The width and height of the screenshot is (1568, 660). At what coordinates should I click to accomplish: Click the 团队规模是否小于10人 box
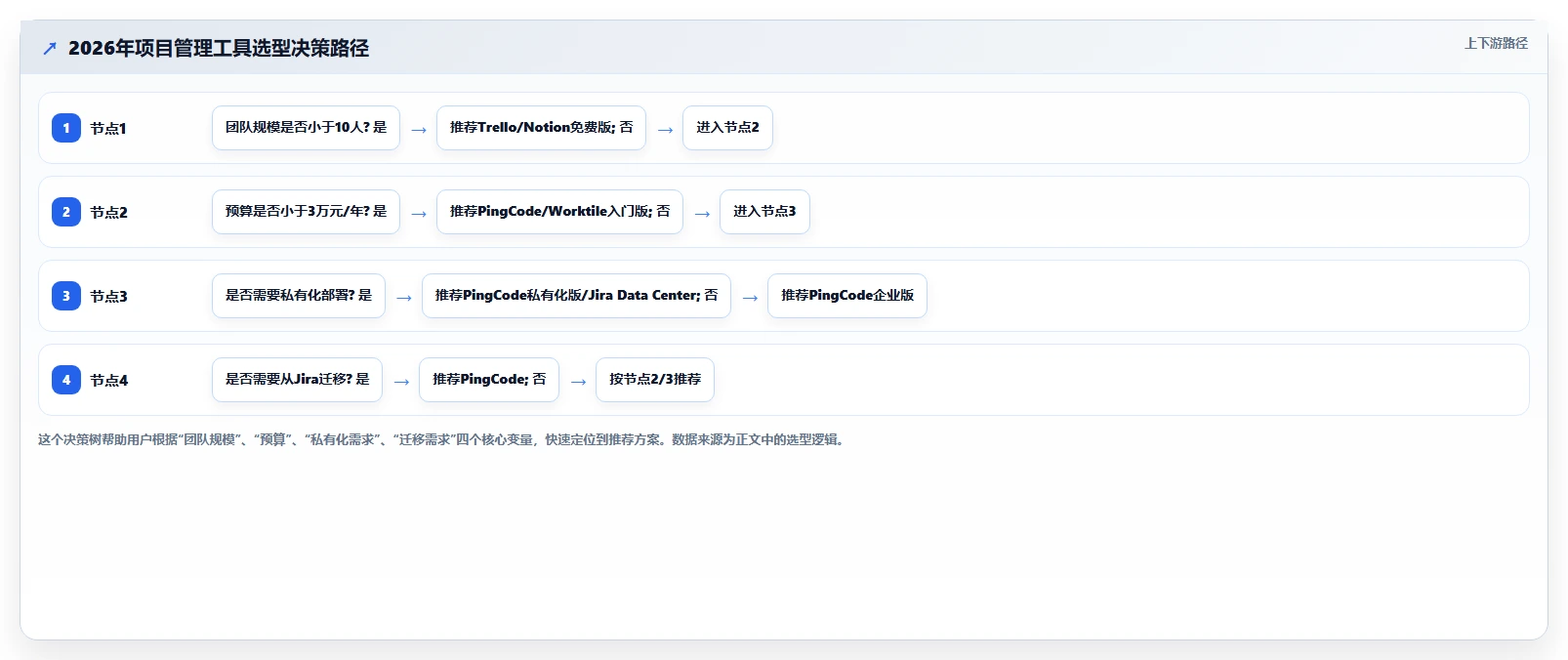[306, 128]
